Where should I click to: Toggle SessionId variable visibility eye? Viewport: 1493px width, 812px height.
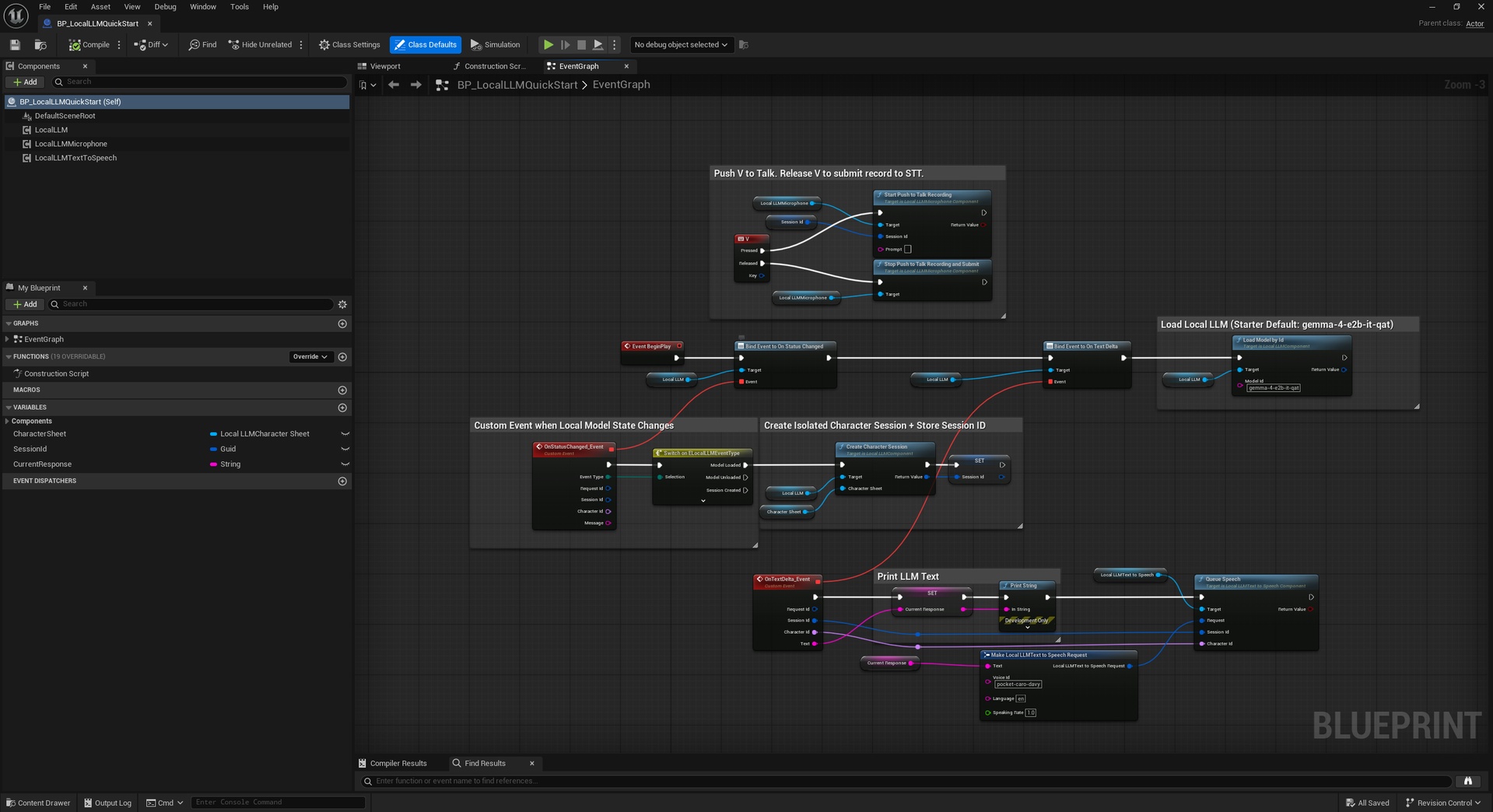[345, 449]
